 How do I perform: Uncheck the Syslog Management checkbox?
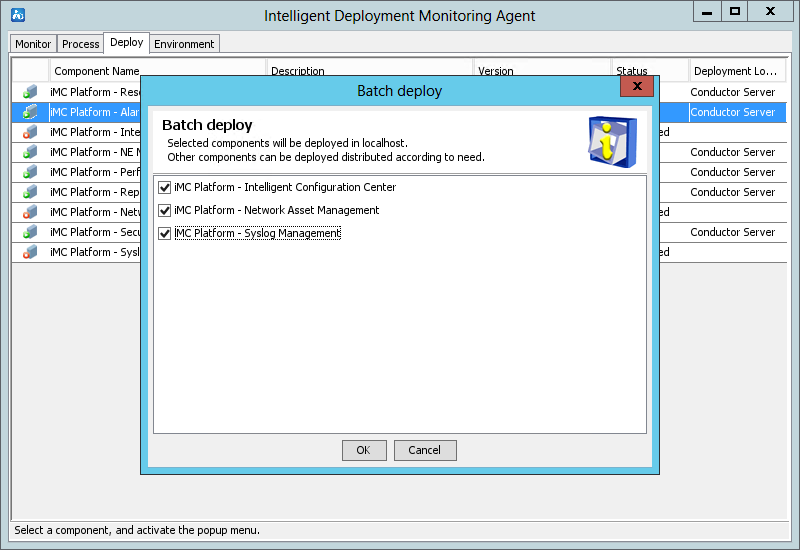[x=164, y=234]
